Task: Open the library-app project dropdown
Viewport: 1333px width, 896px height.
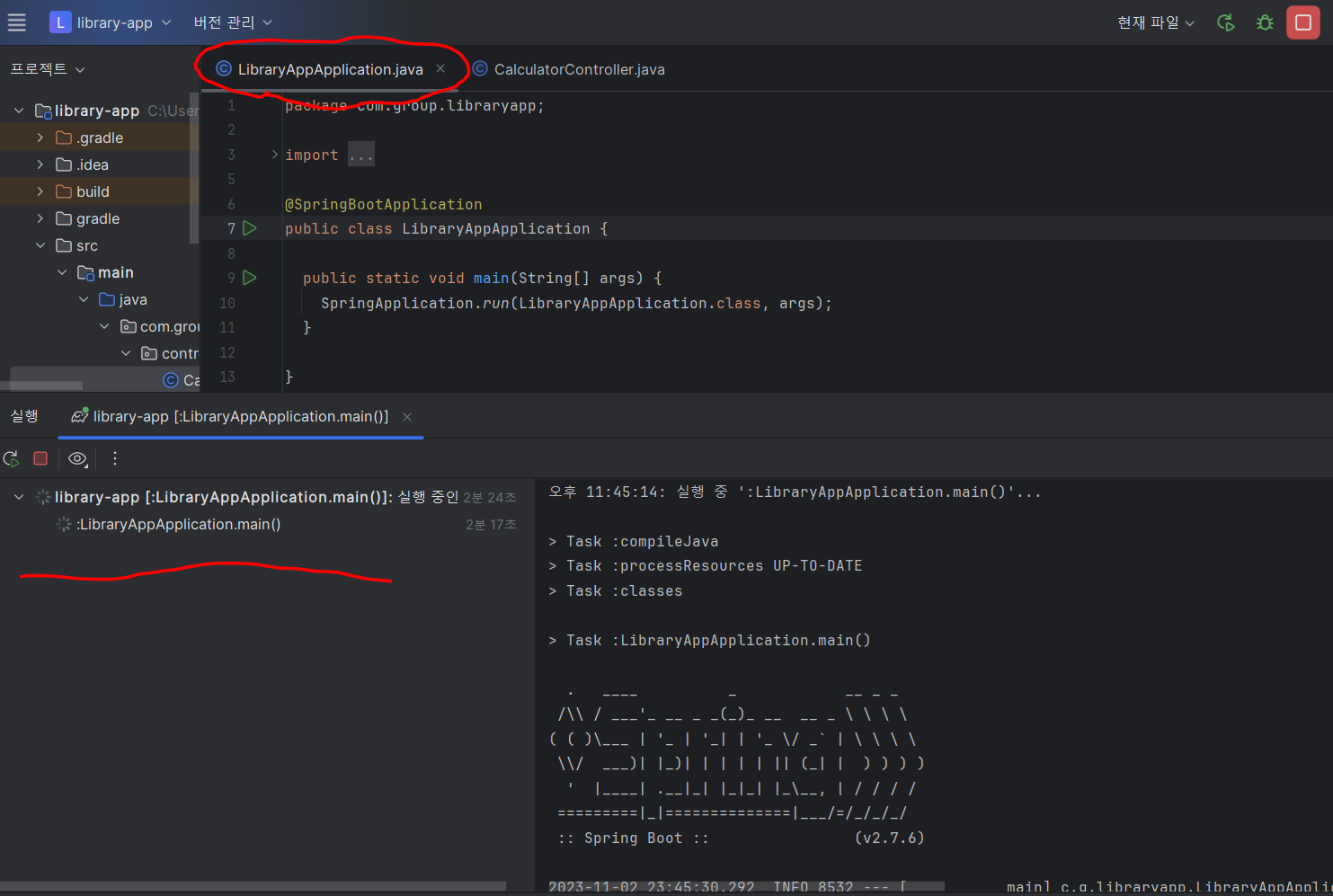Action: [x=123, y=22]
